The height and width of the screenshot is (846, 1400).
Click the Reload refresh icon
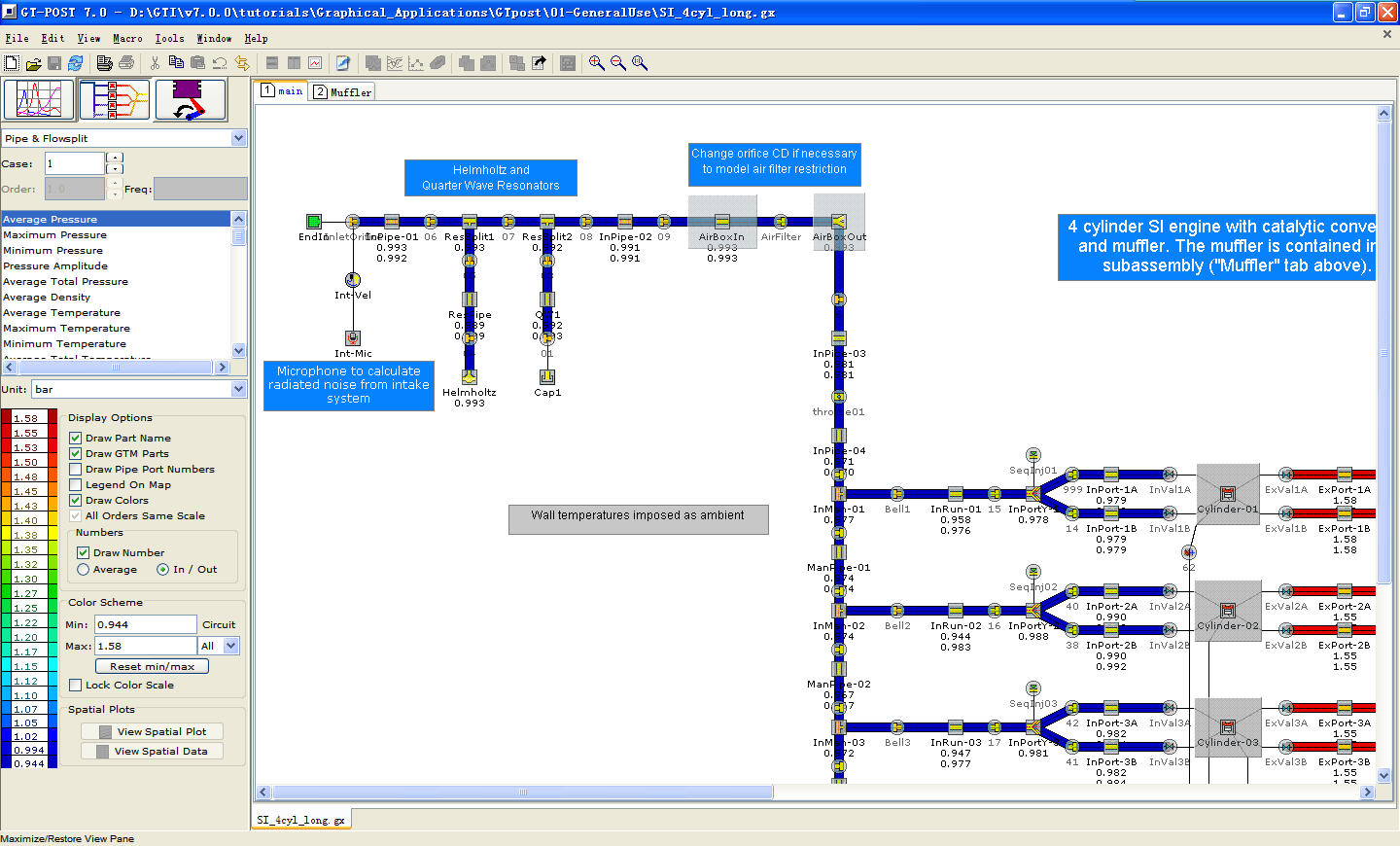[75, 63]
